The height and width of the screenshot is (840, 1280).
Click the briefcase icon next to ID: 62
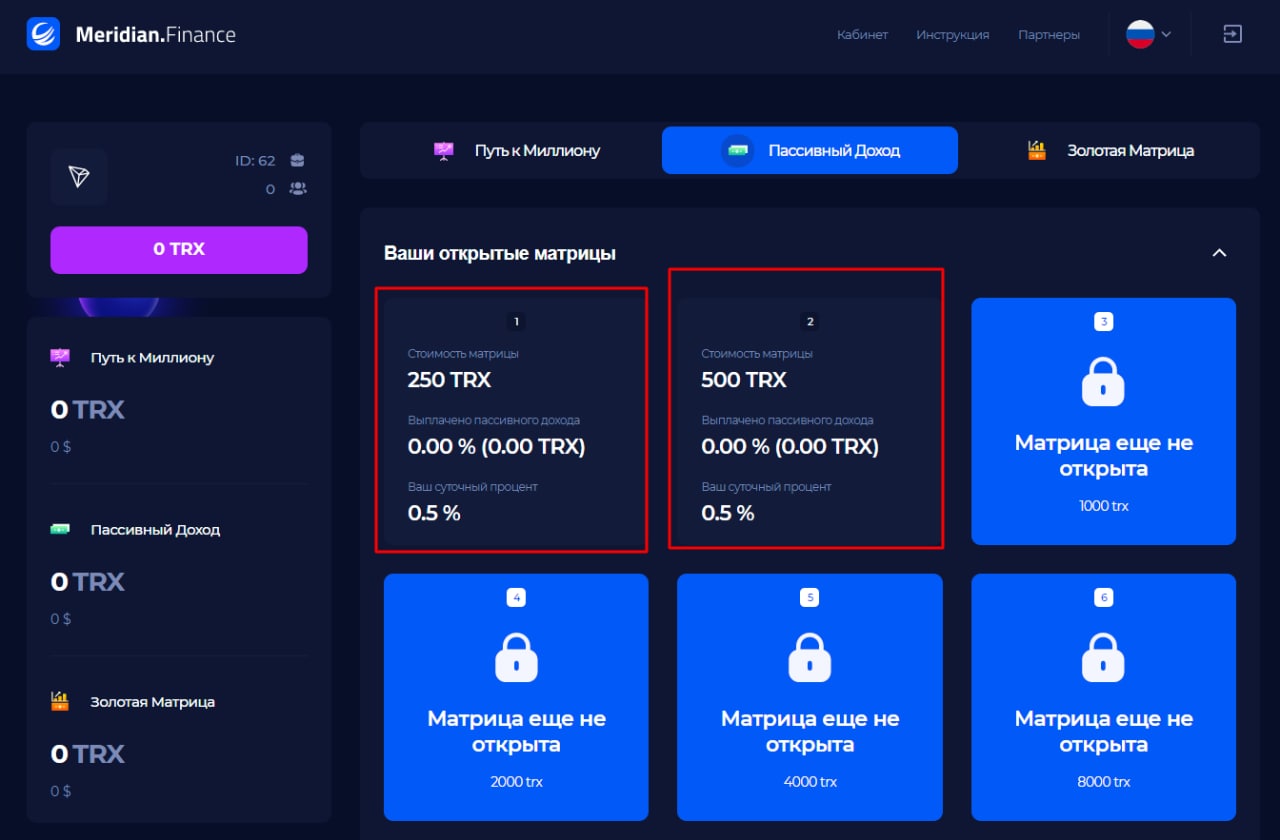click(297, 160)
